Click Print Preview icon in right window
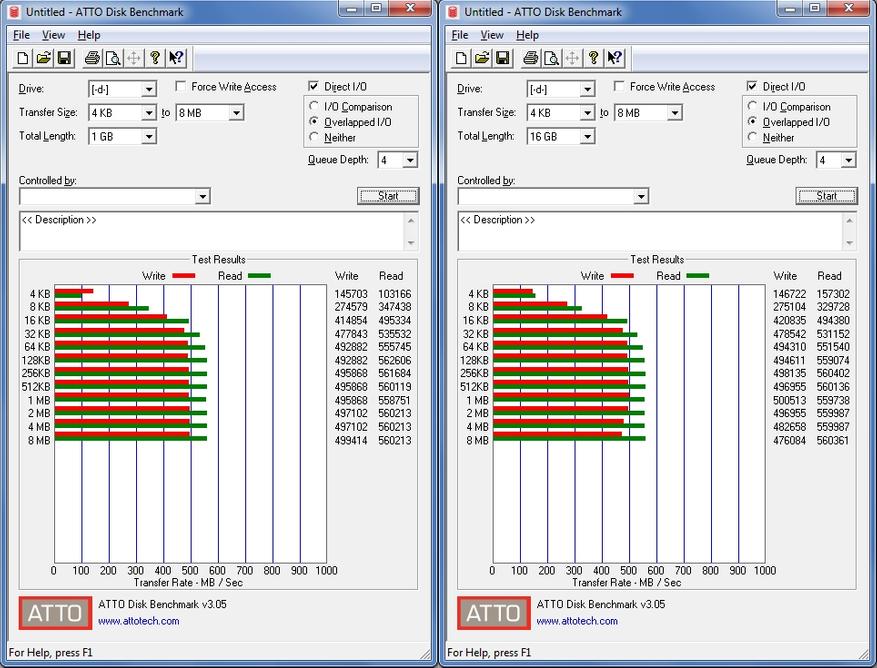This screenshot has height=668, width=877. click(x=551, y=58)
